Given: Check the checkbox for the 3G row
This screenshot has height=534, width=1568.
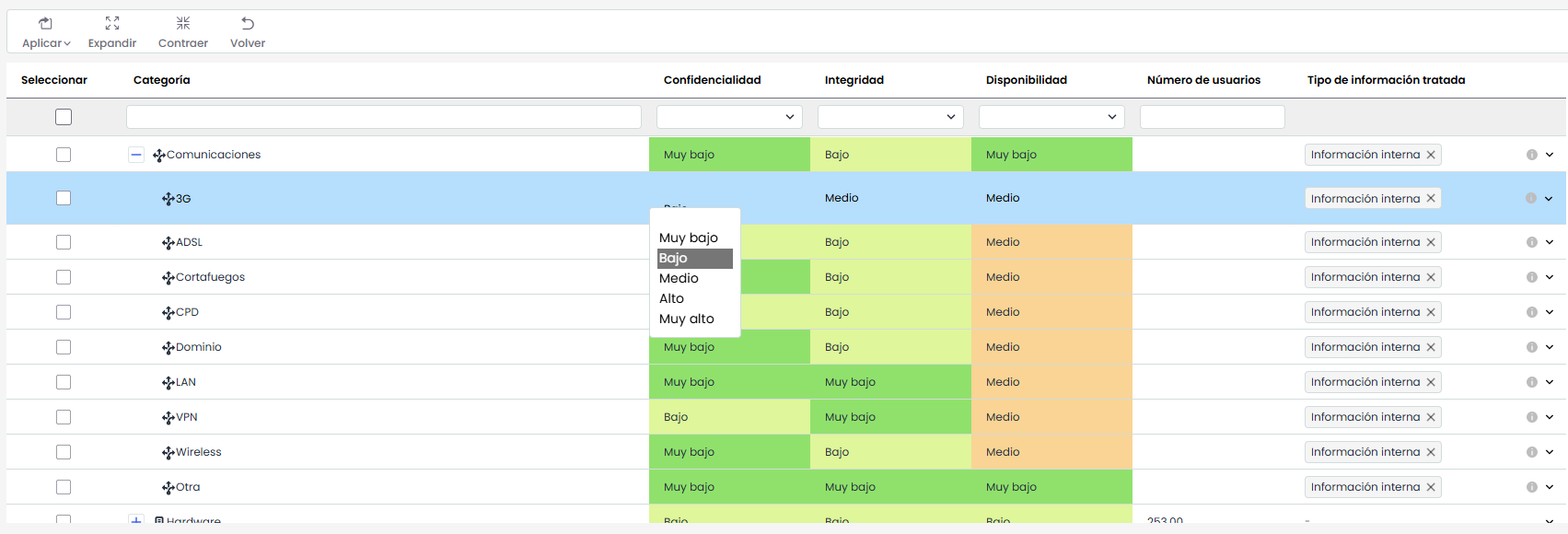Looking at the screenshot, I should pyautogui.click(x=64, y=198).
